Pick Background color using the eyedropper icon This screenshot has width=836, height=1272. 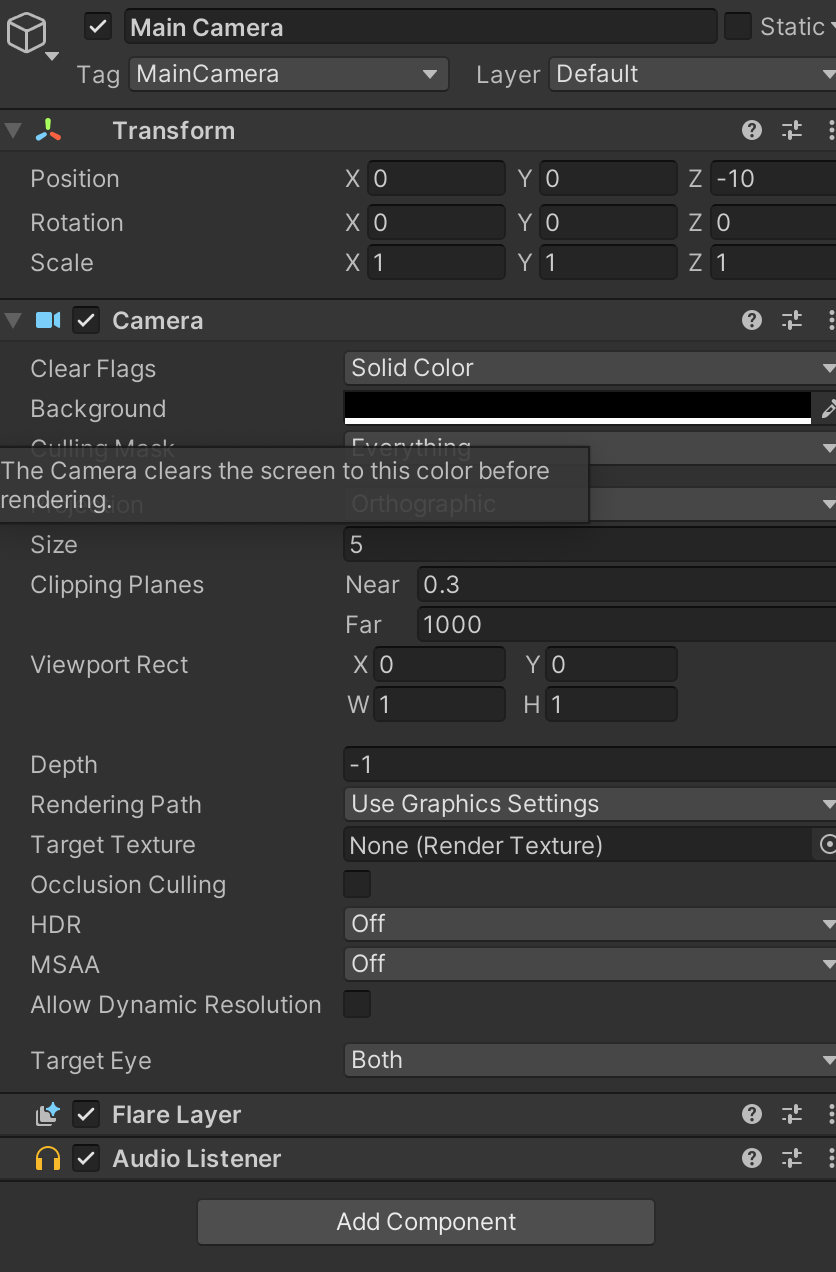pos(828,408)
